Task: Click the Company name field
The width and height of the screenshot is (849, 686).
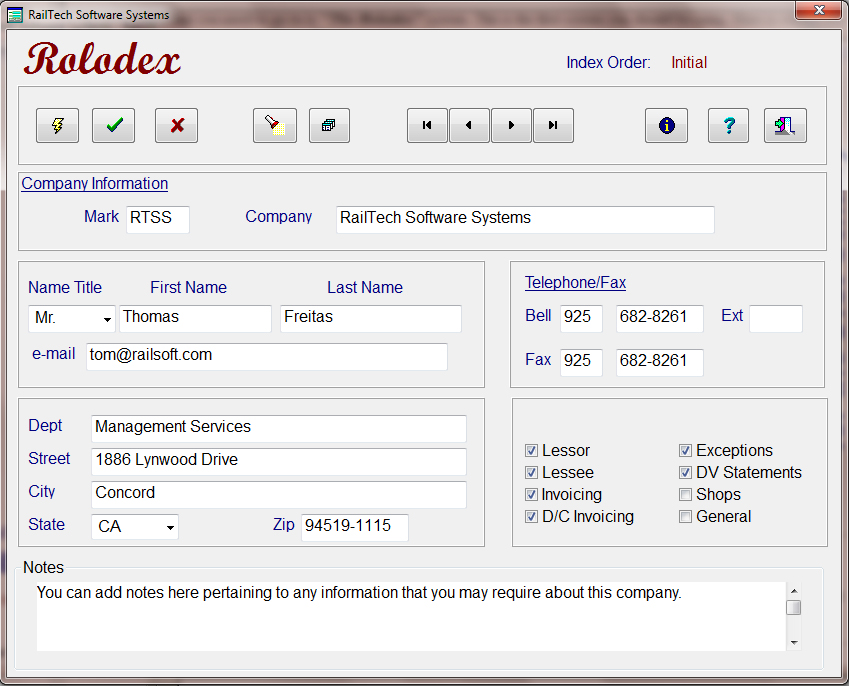Action: pos(525,219)
